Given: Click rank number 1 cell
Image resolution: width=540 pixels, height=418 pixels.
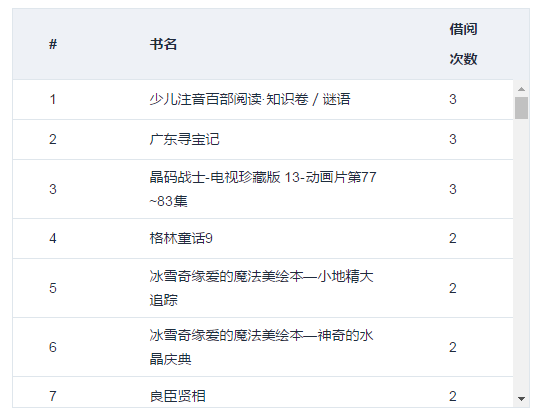Looking at the screenshot, I should (53, 100).
